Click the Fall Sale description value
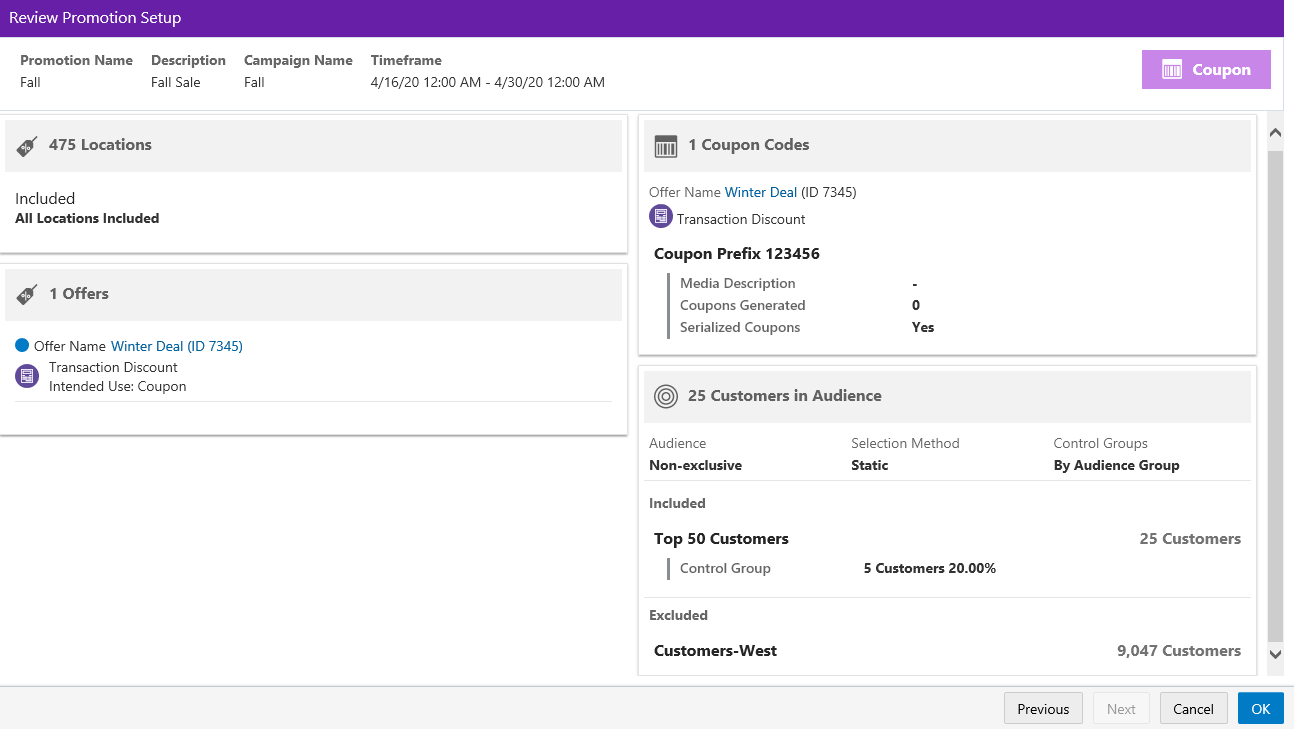Image resolution: width=1294 pixels, height=730 pixels. pyautogui.click(x=176, y=82)
